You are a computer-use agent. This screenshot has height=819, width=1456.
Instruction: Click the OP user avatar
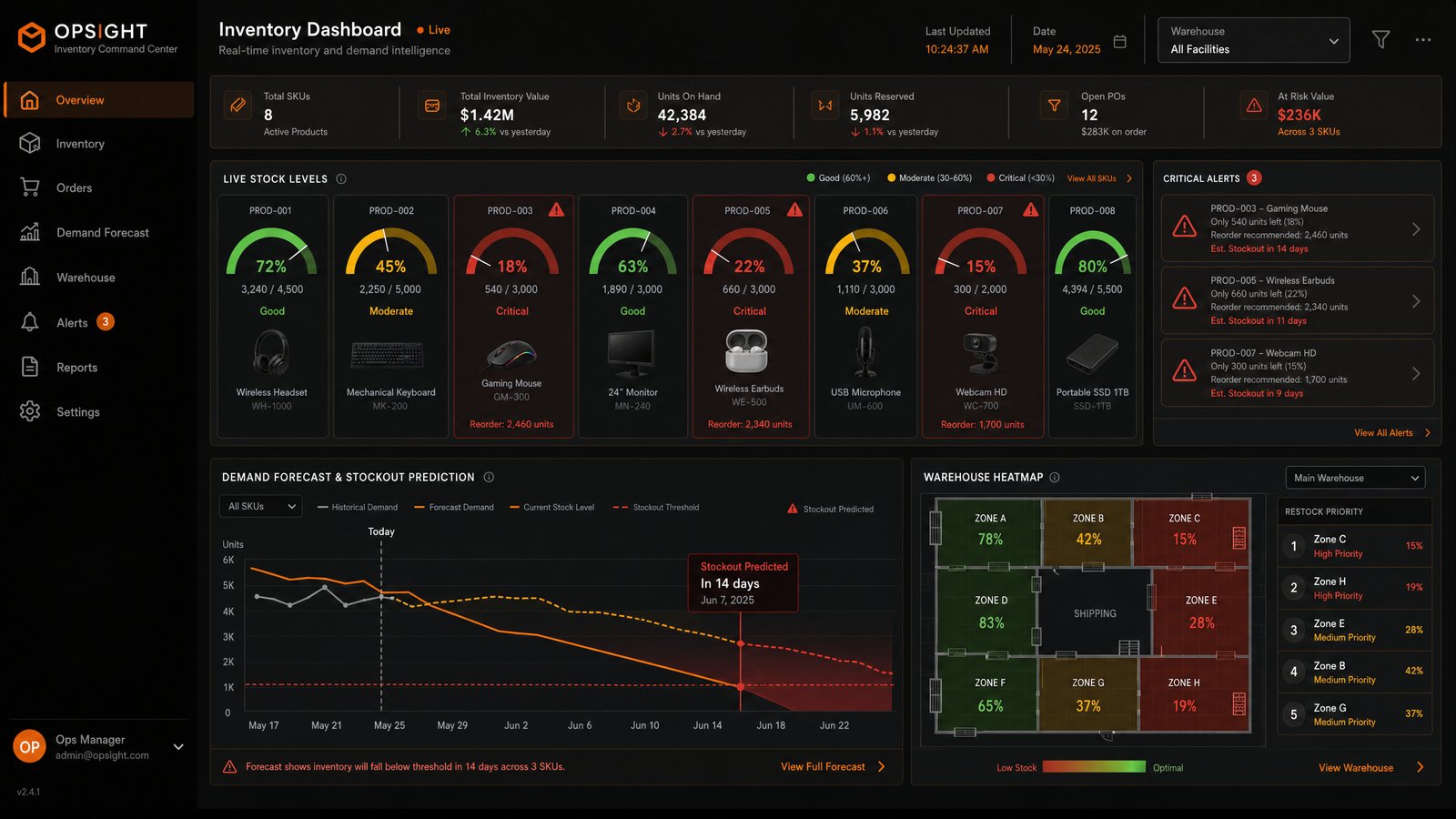pyautogui.click(x=30, y=747)
